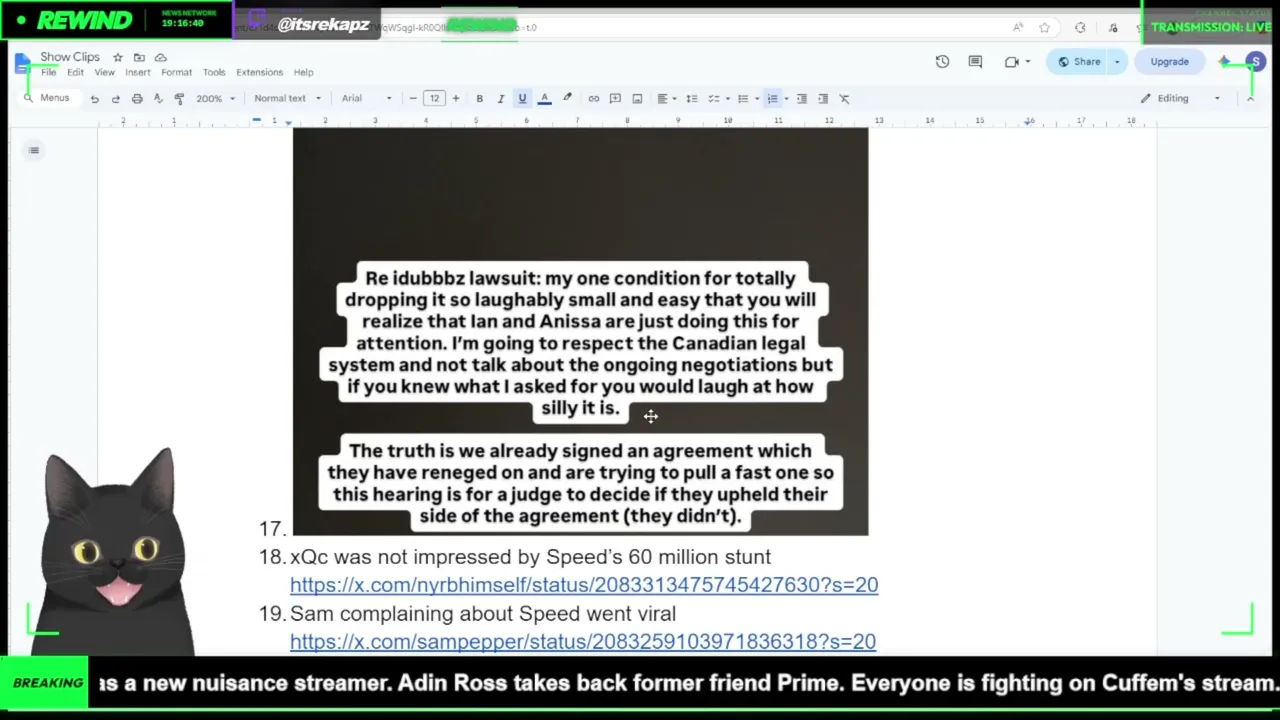Open the Help menu
The image size is (1280, 720).
pos(303,72)
